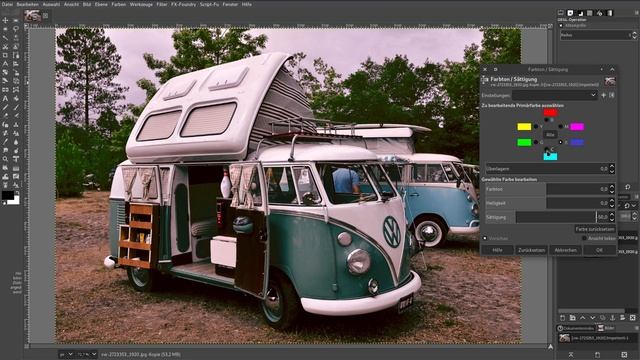Screen dimensions: 640x360
Task: Open presets menu icon beside the plus
Action: click(x=611, y=95)
